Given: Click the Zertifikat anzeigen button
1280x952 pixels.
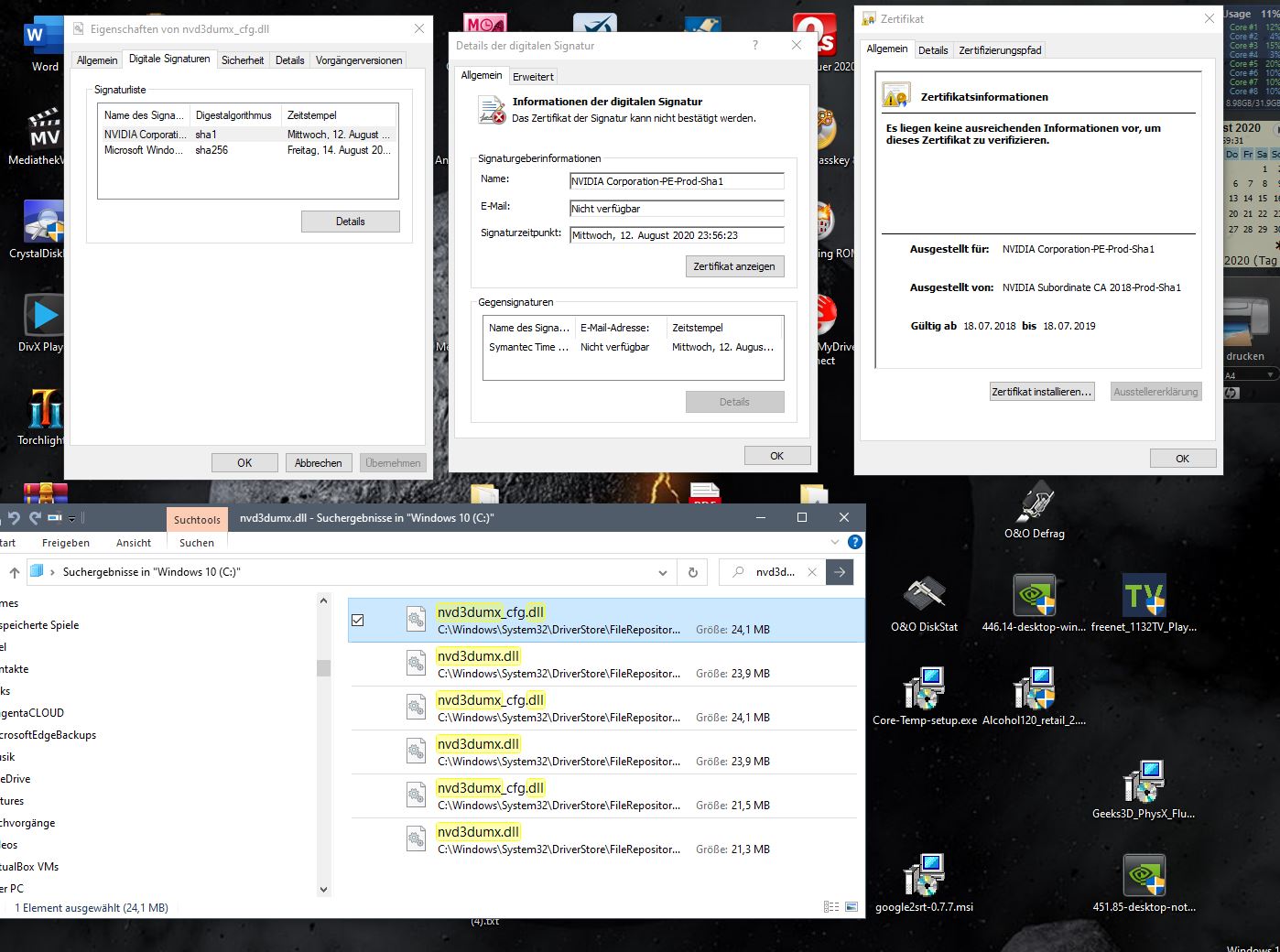Looking at the screenshot, I should (734, 266).
